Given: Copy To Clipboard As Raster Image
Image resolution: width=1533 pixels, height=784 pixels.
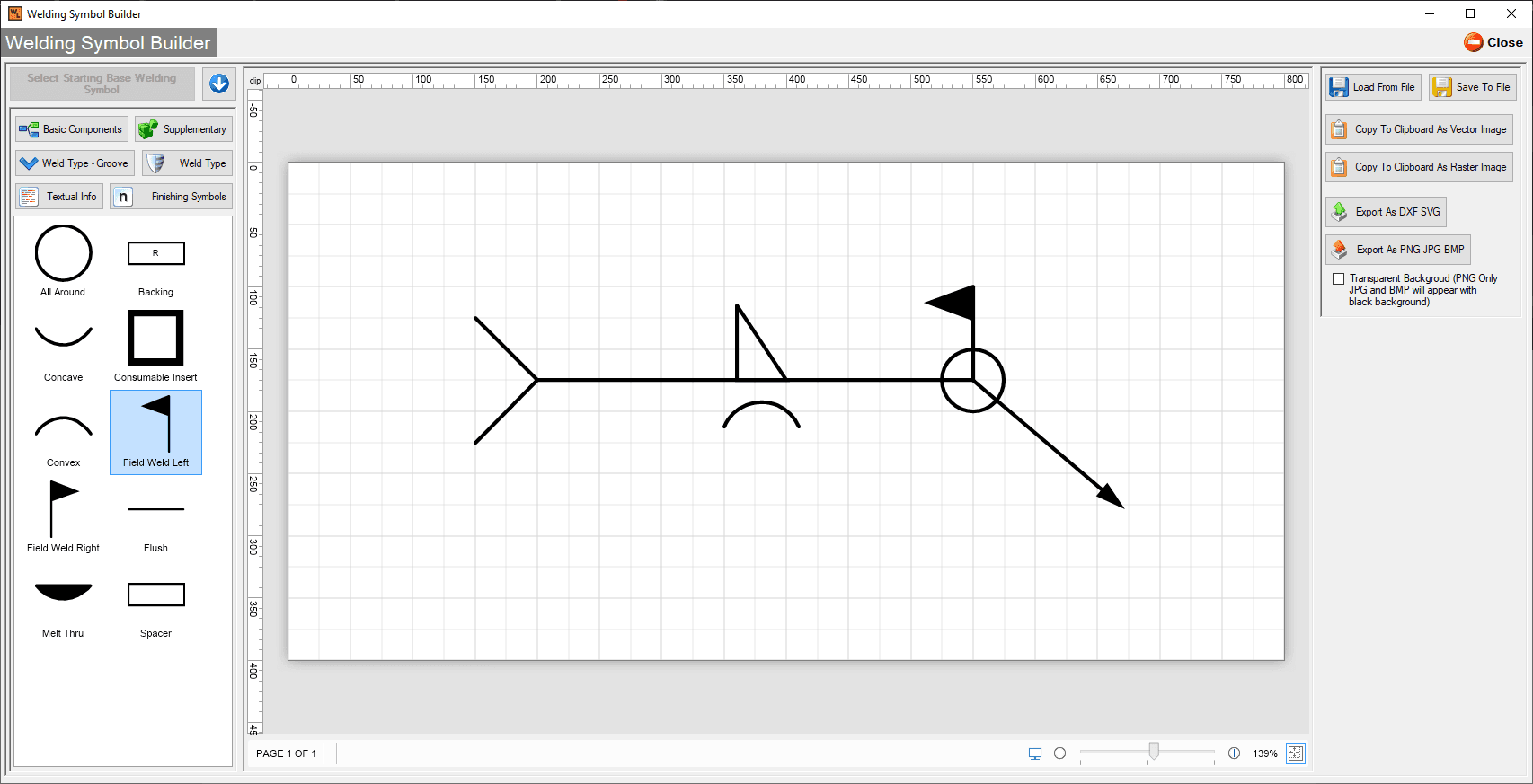Looking at the screenshot, I should click(x=1419, y=167).
